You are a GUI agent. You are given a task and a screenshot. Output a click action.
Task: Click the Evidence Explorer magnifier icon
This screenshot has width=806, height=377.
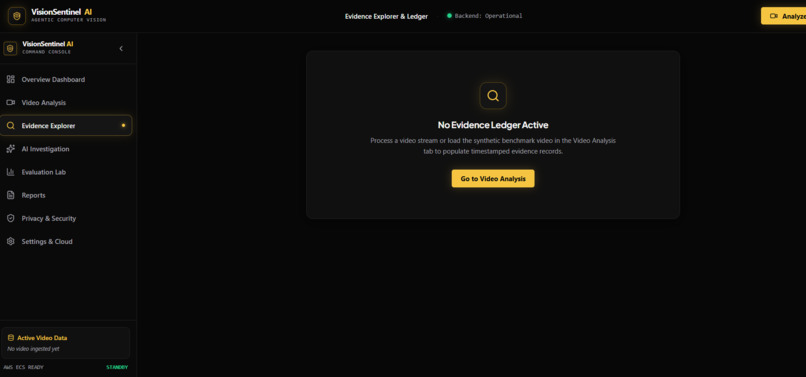point(10,125)
